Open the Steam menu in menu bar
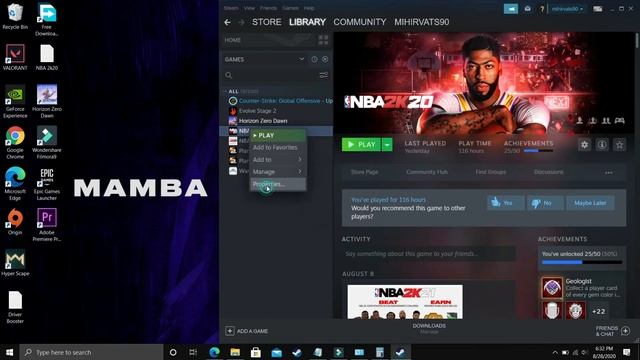Screen dimensions: 640x360 (231, 8)
